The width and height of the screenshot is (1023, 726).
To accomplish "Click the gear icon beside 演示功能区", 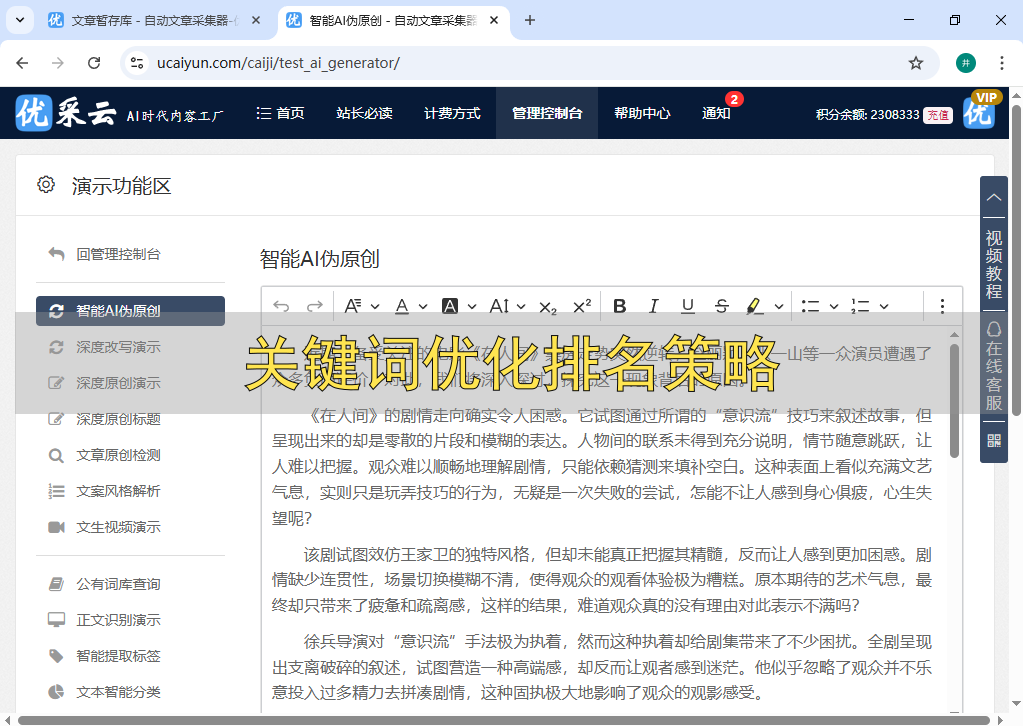I will (46, 185).
